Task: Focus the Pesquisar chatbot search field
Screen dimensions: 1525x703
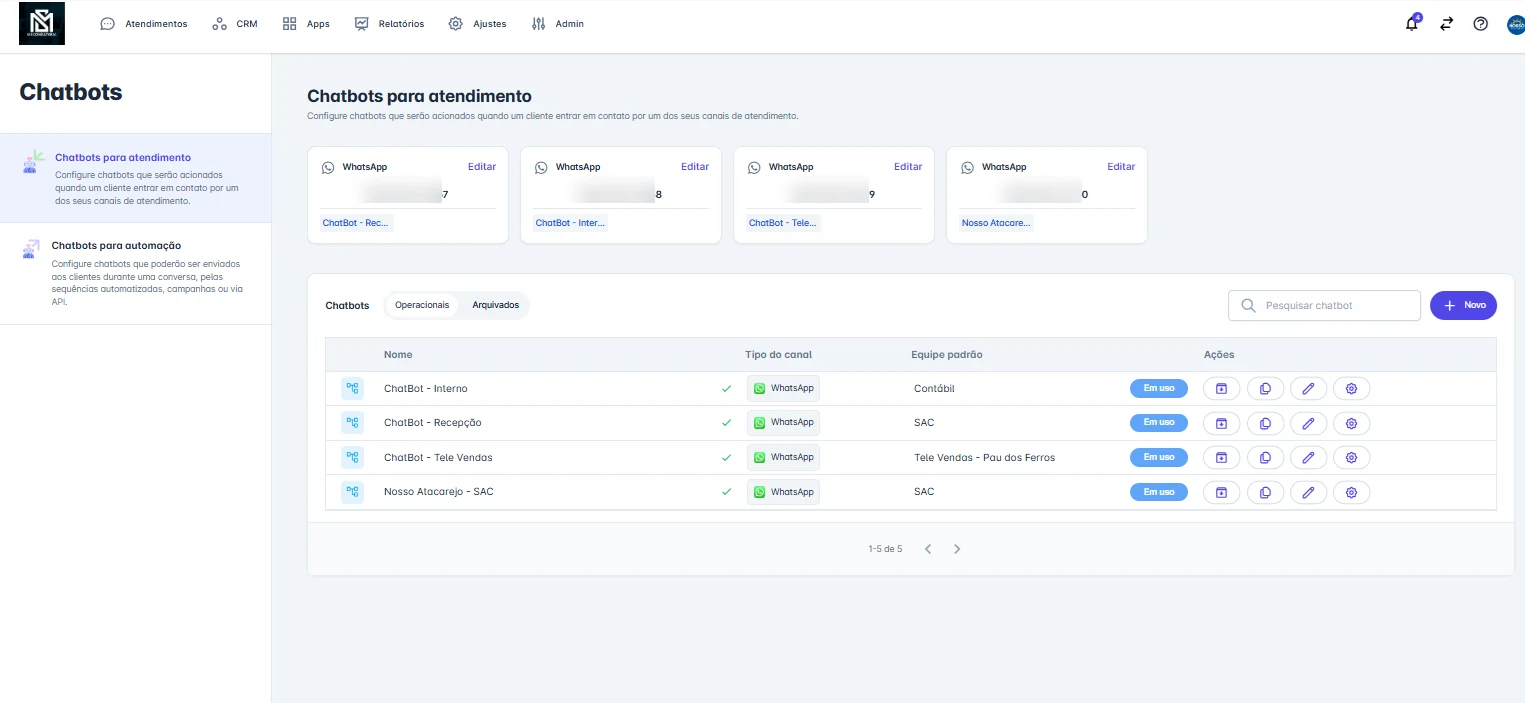Action: (1324, 306)
